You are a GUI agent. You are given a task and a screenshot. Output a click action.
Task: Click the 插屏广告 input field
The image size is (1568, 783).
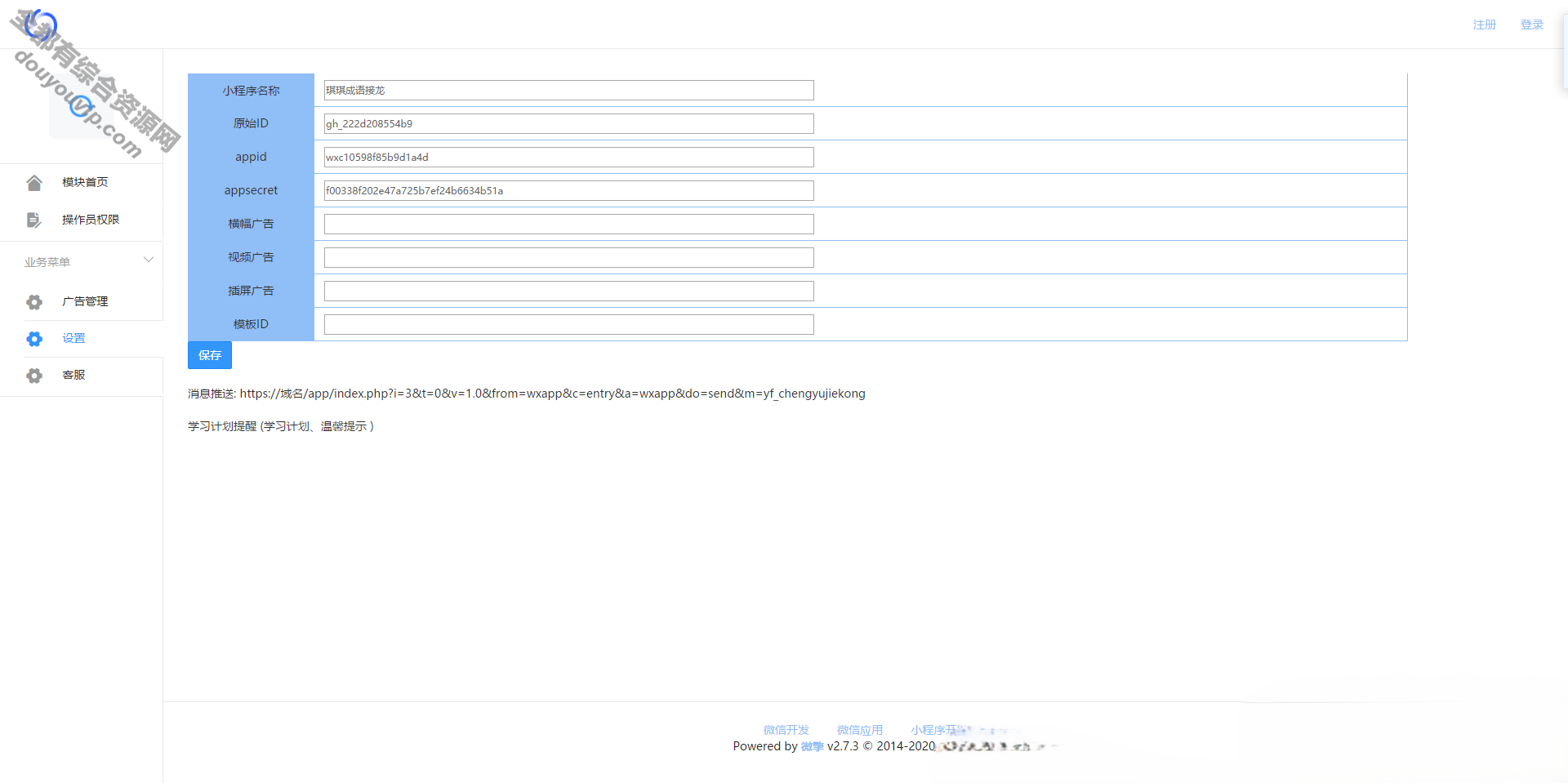(x=568, y=291)
